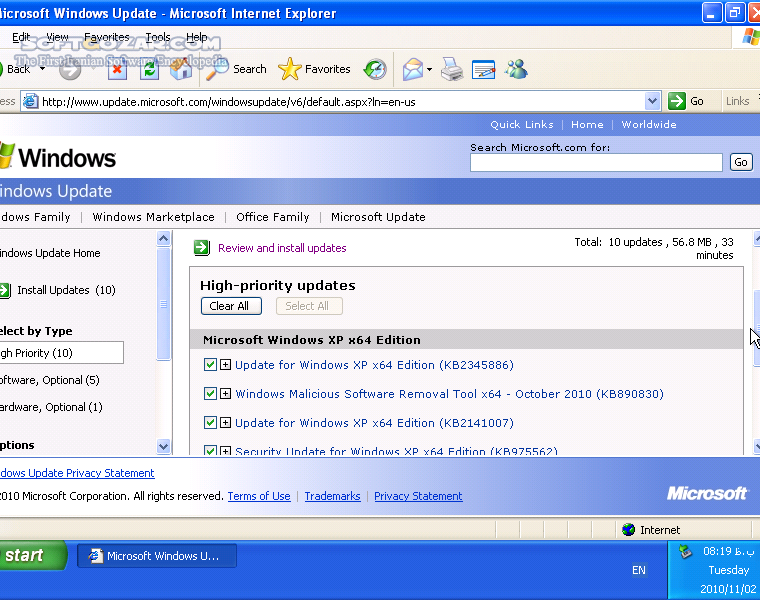This screenshot has width=760, height=600.
Task: Uncheck the KB2141007 update checkbox
Action: (210, 423)
